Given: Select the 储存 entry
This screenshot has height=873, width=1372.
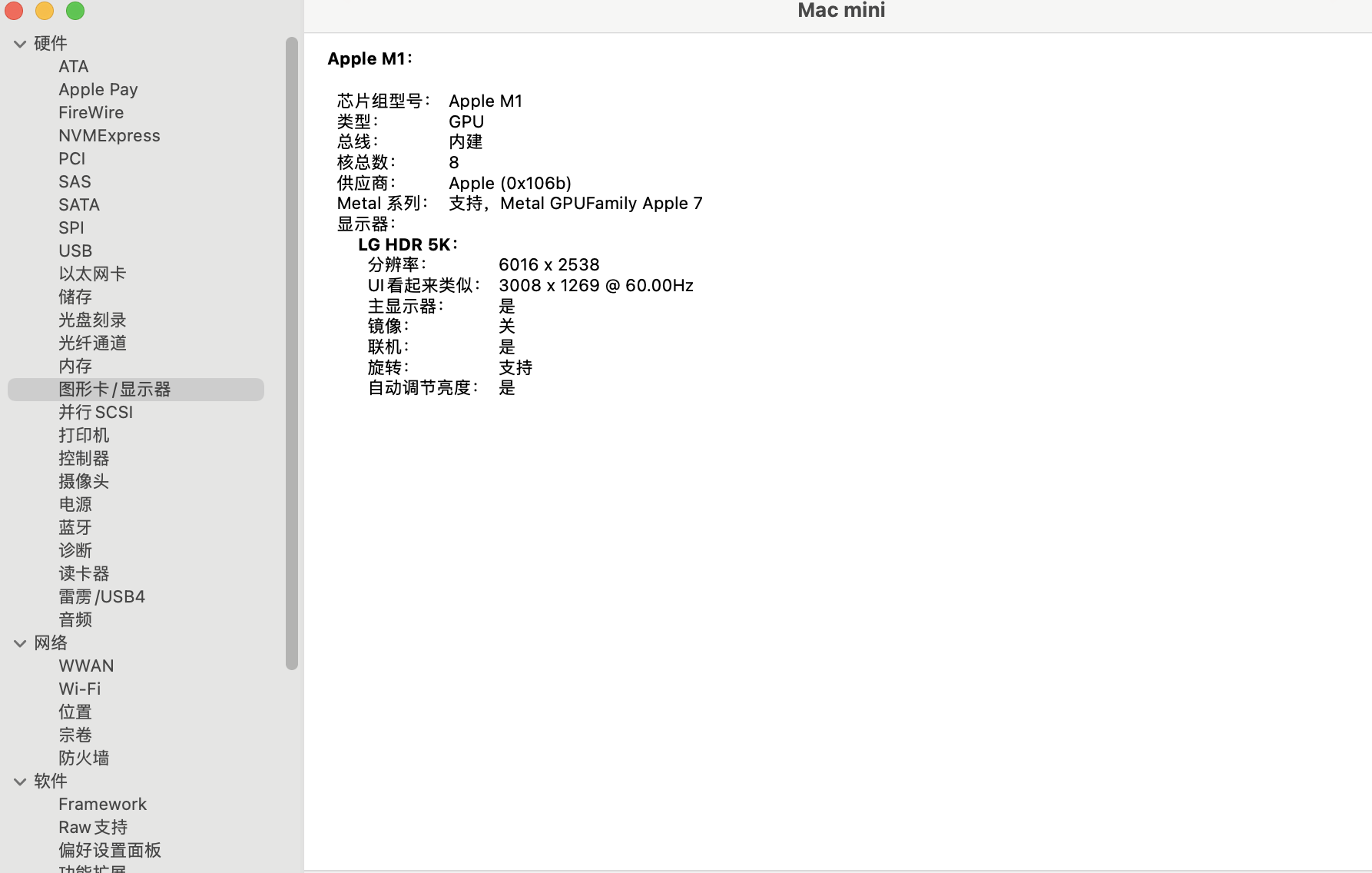Looking at the screenshot, I should click(x=75, y=297).
